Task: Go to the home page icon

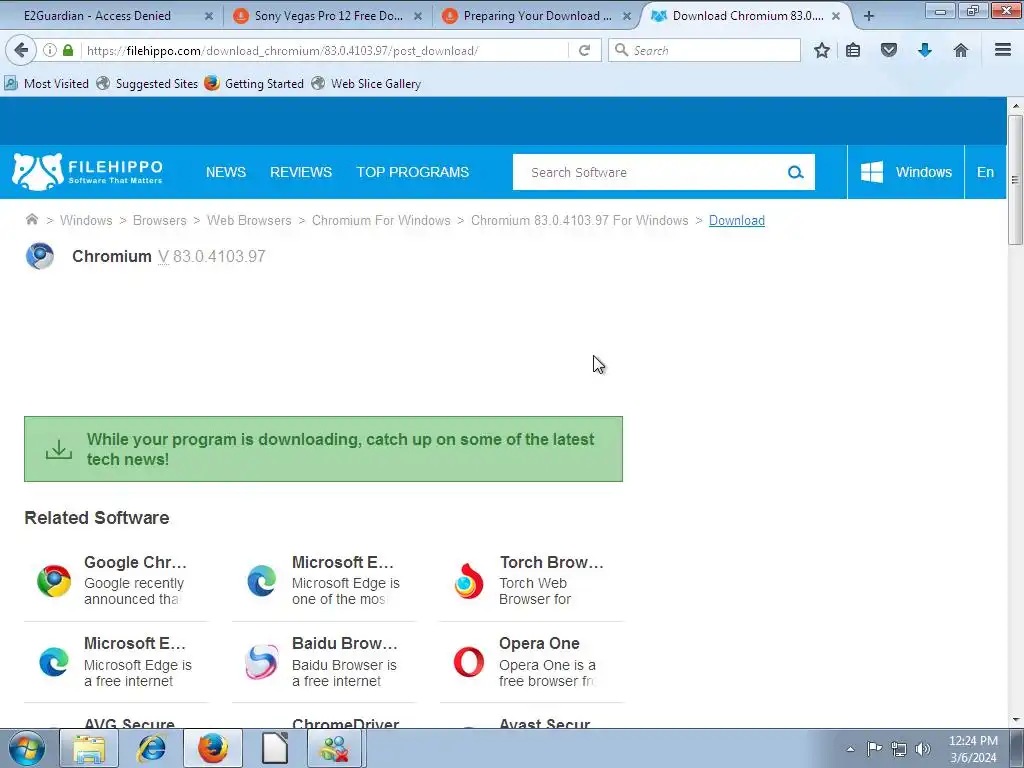Action: click(x=961, y=50)
